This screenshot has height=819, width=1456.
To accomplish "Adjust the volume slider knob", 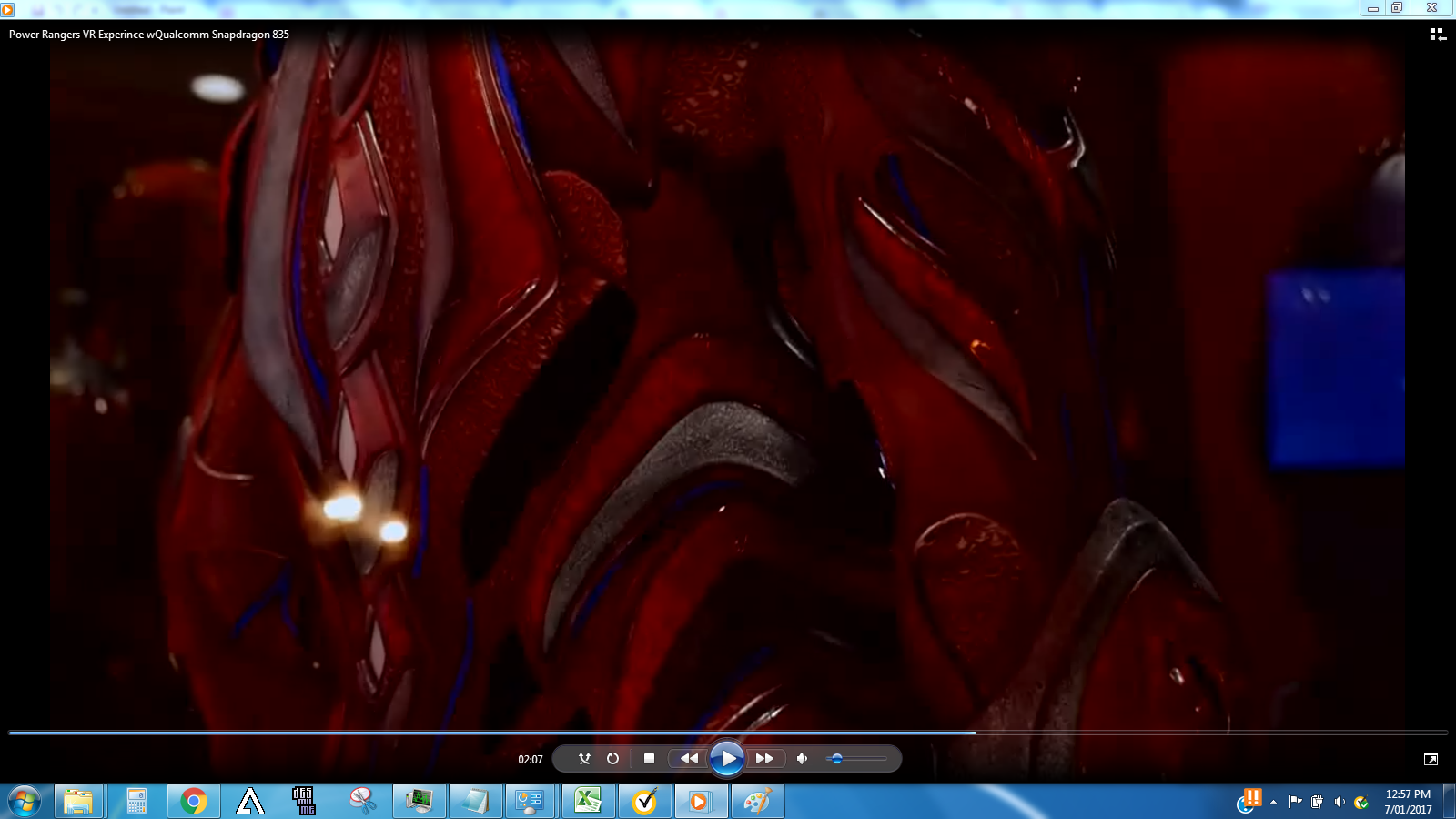I will 836,758.
